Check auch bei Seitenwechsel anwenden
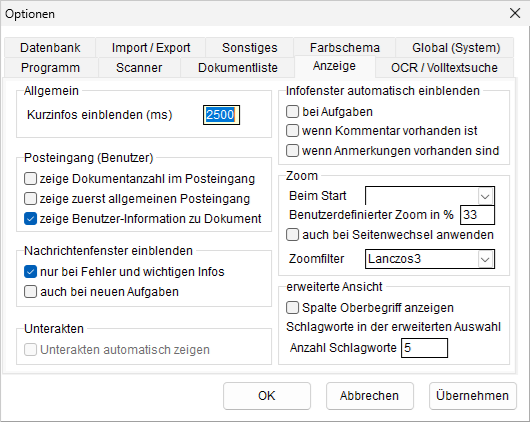 pos(292,234)
